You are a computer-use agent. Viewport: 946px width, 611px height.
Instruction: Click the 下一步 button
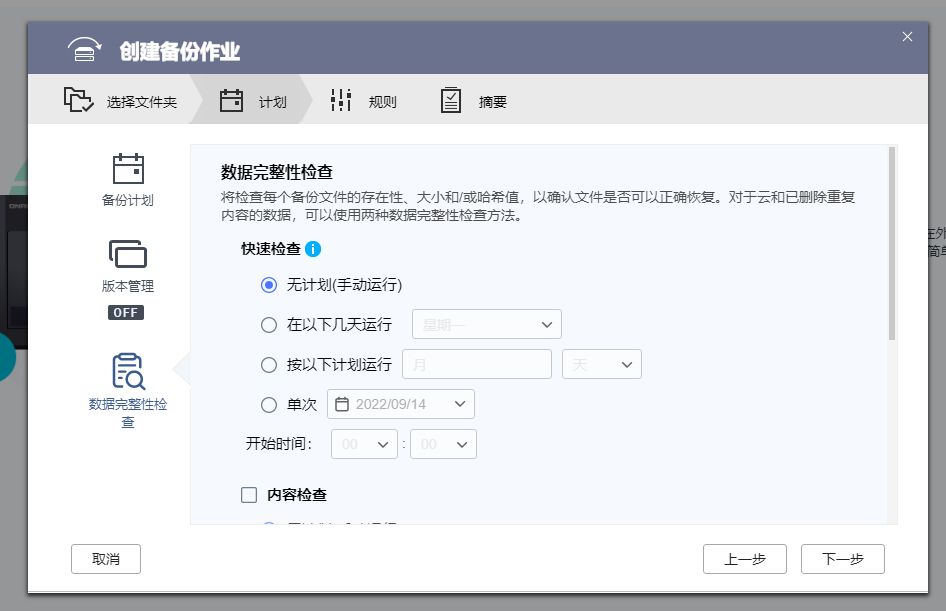point(842,559)
